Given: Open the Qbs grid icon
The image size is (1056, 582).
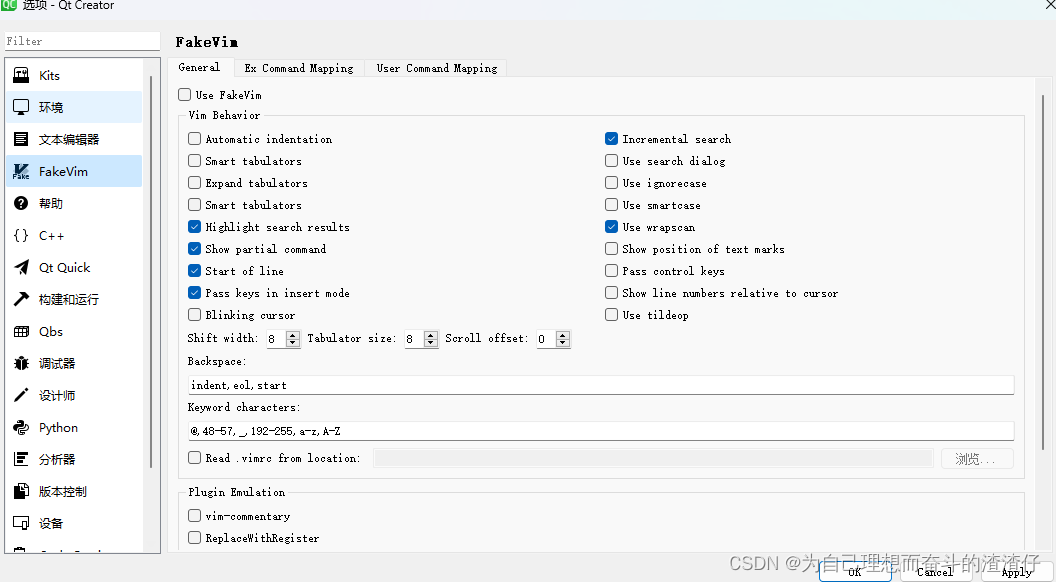Looking at the screenshot, I should tap(22, 331).
